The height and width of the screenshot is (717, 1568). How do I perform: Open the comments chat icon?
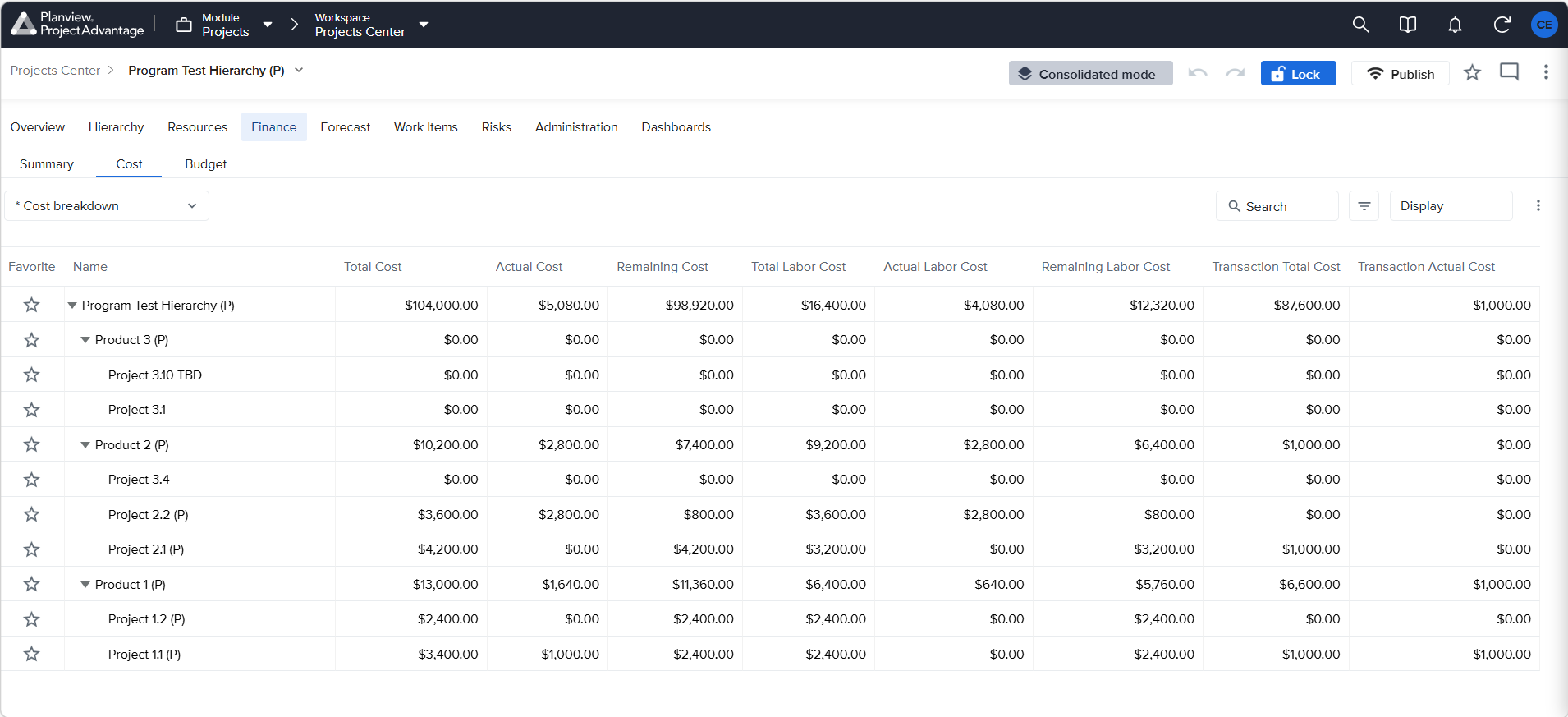[1509, 72]
